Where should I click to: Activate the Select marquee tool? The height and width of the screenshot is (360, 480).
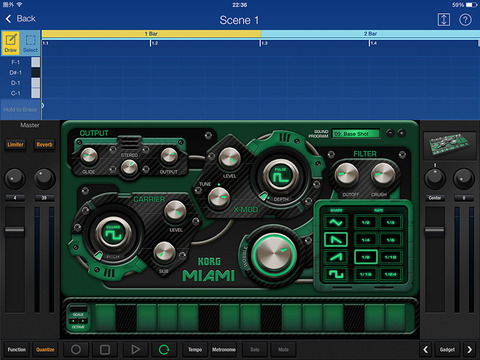(30, 42)
